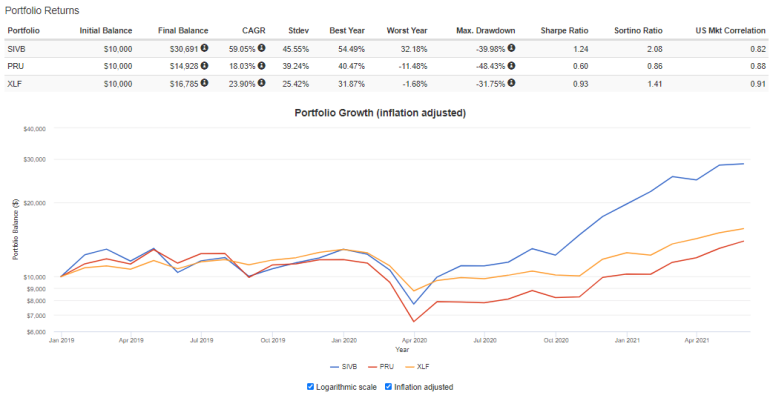This screenshot has height=398, width=773.
Task: Click info icon beside SIVB CAGR 59.05%
Action: click(x=261, y=48)
